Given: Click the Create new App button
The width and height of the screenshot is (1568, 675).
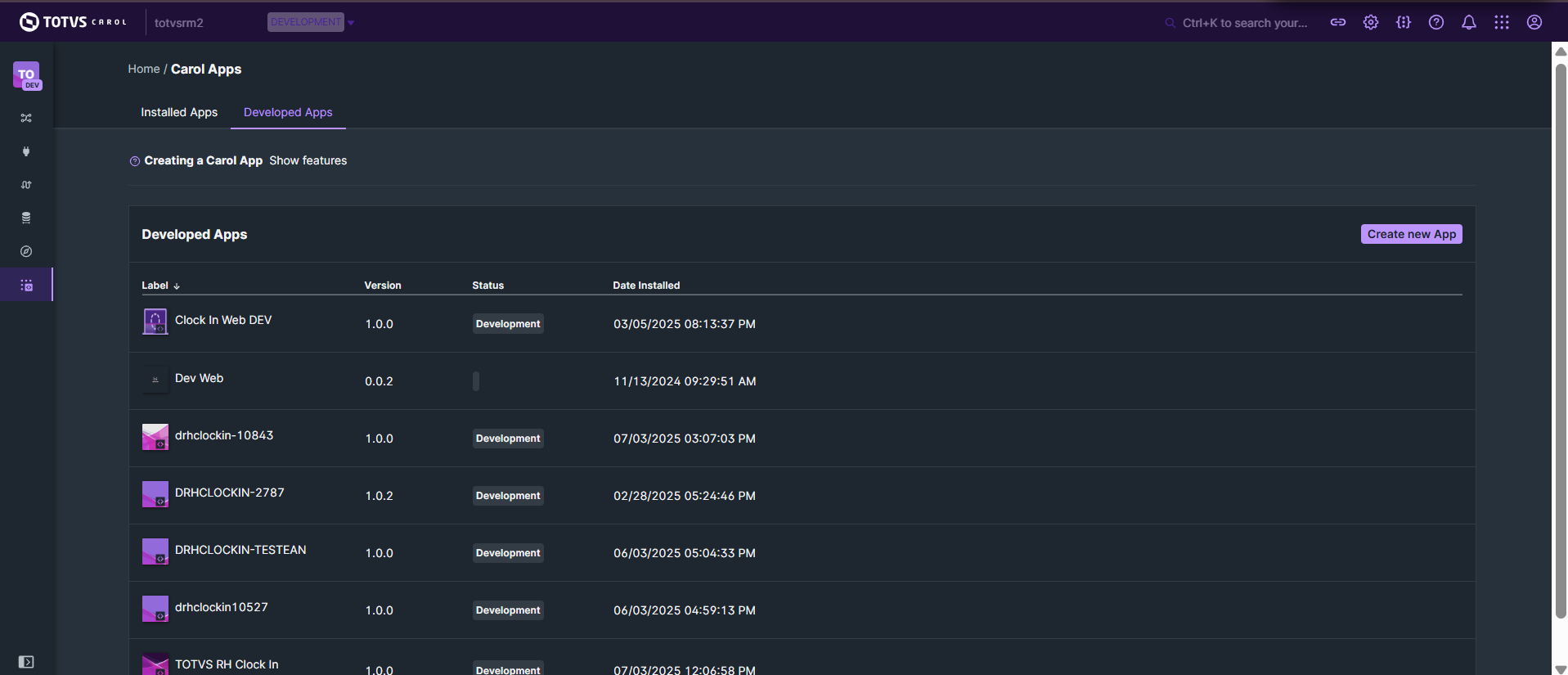Looking at the screenshot, I should click(x=1412, y=234).
